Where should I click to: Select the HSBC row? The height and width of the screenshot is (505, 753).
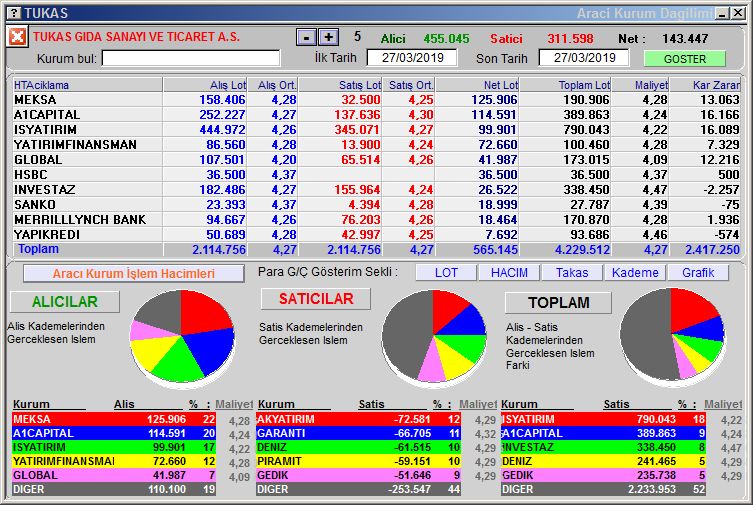(x=376, y=175)
